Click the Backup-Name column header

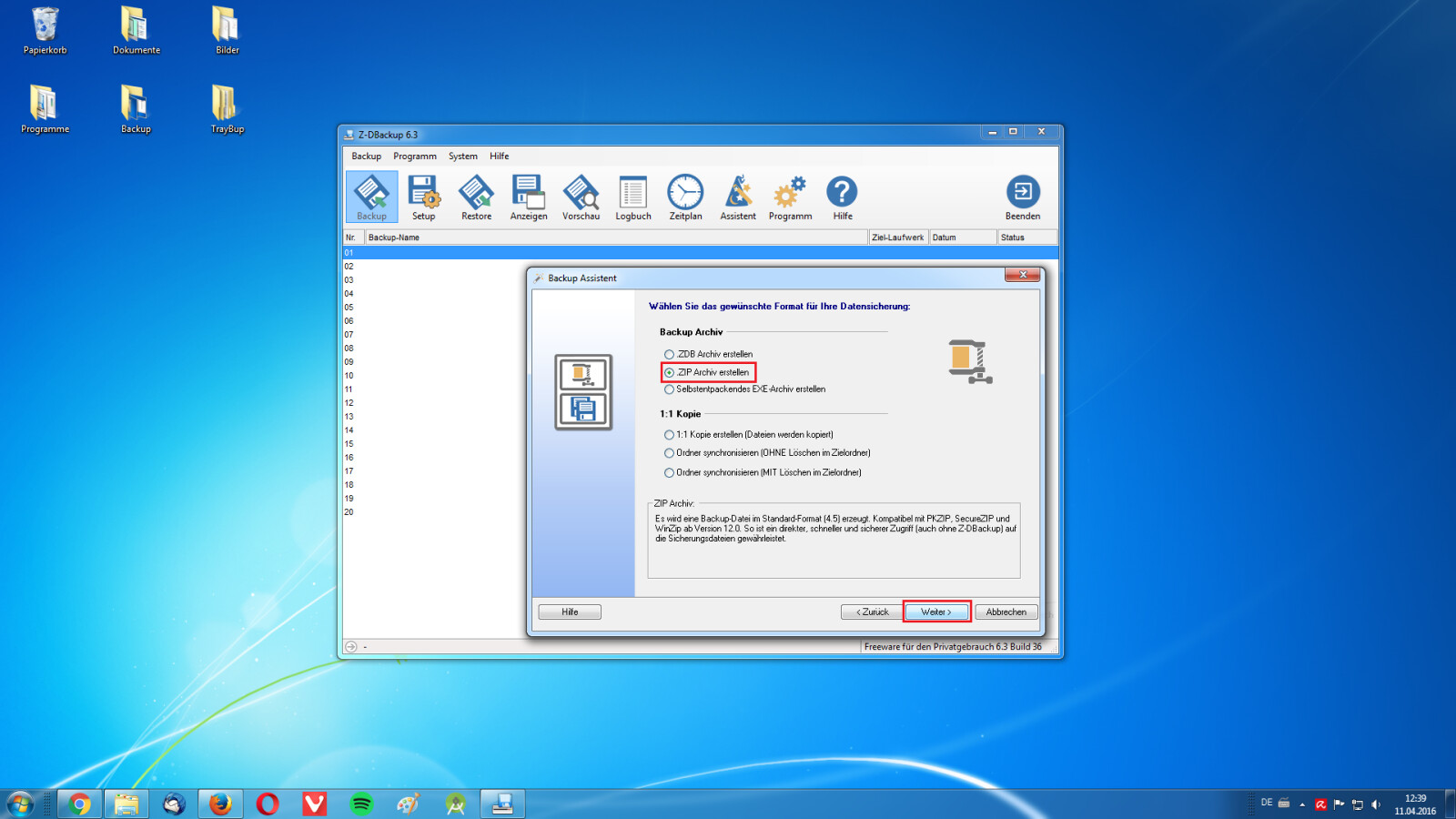point(616,238)
